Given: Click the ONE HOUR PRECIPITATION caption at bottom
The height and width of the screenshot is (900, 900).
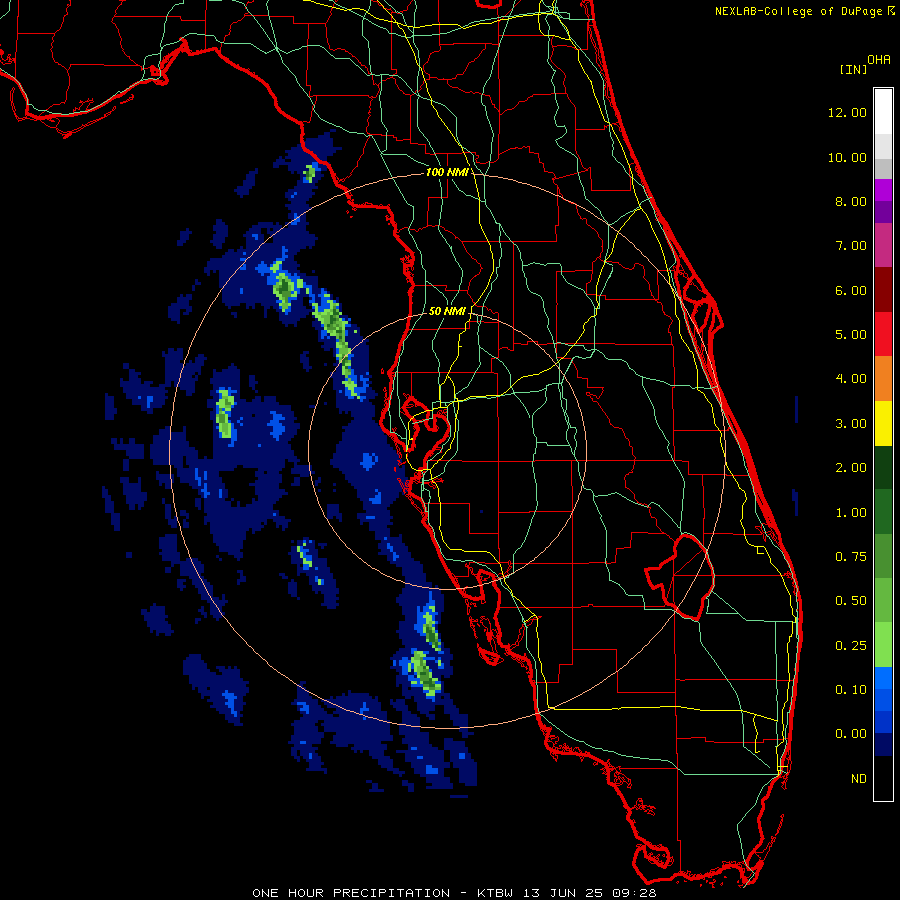Looking at the screenshot, I should click(454, 893).
